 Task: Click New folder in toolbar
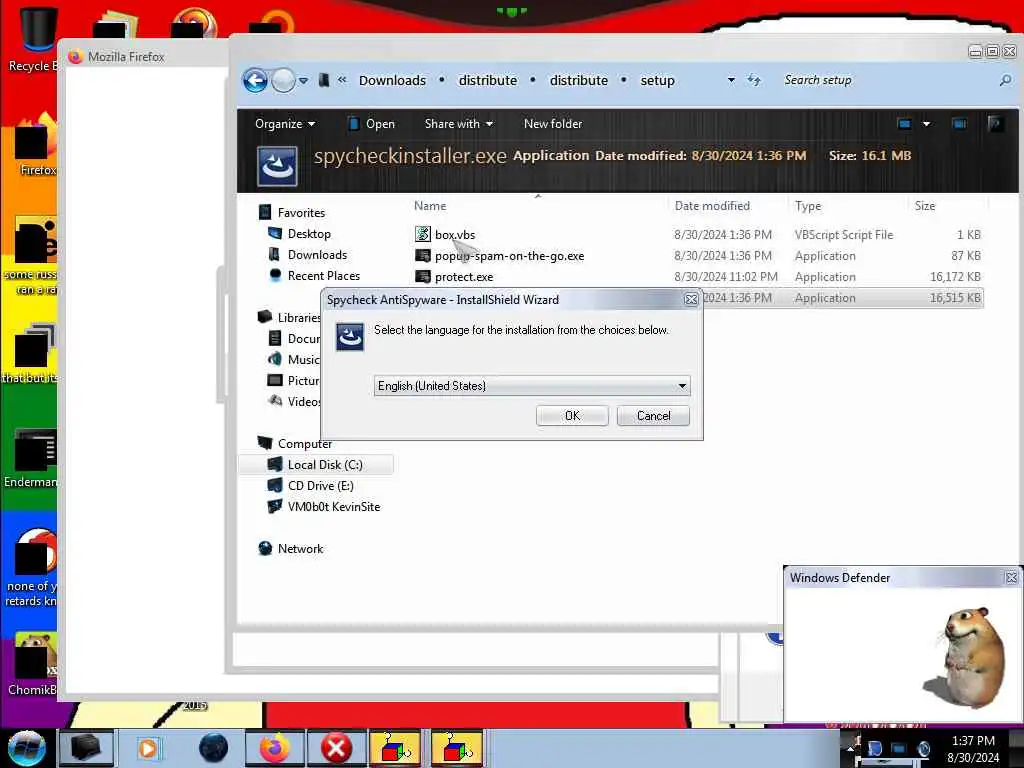pyautogui.click(x=552, y=123)
